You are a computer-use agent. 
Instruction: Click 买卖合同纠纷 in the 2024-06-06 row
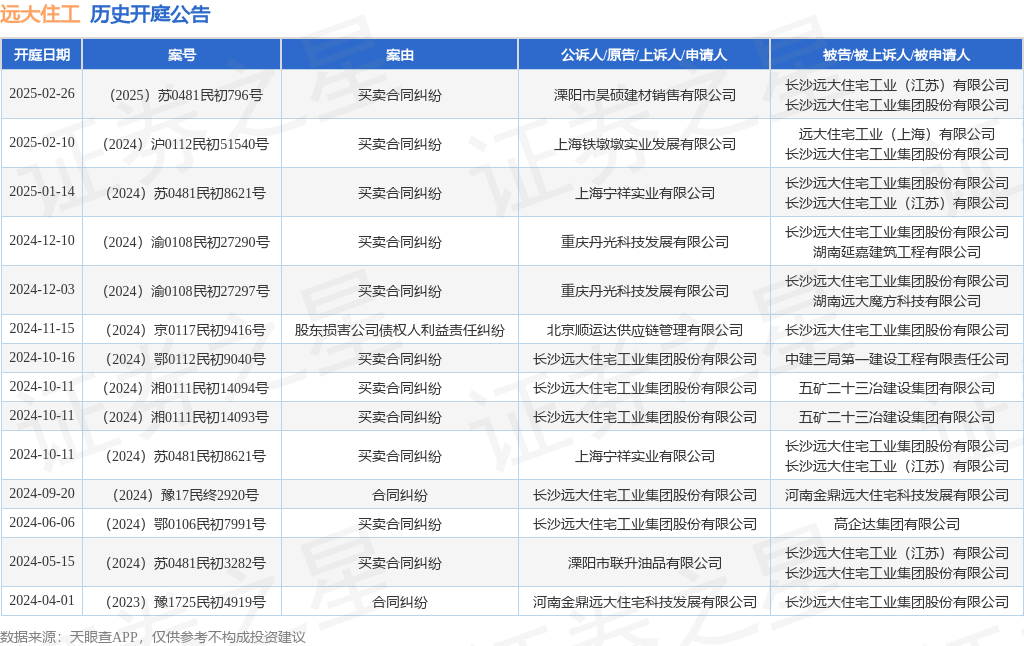coord(400,525)
